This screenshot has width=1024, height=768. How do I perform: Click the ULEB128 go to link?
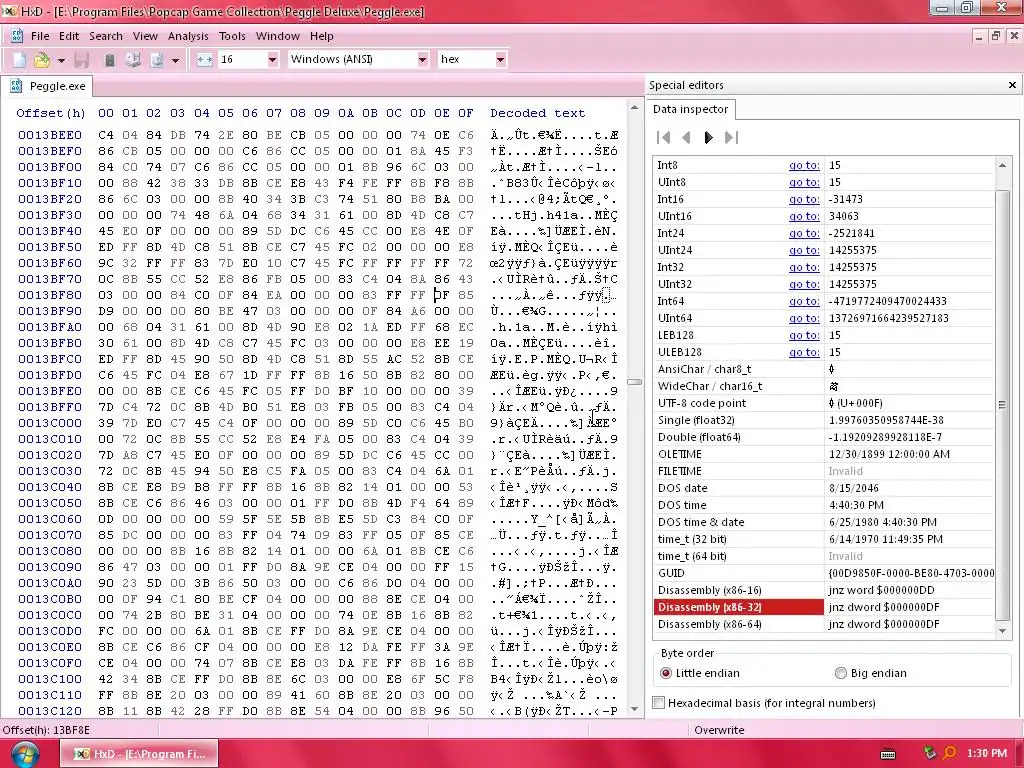tap(804, 352)
